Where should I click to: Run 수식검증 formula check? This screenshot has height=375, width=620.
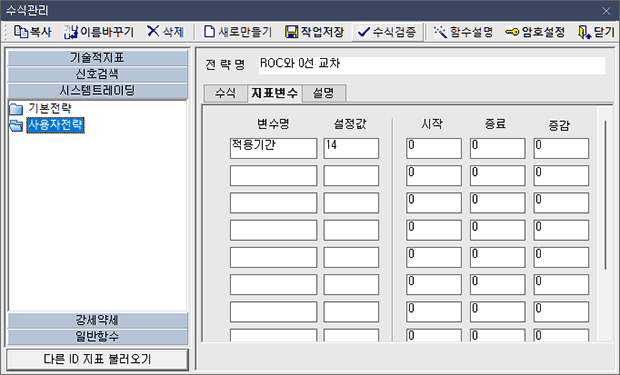(x=387, y=32)
